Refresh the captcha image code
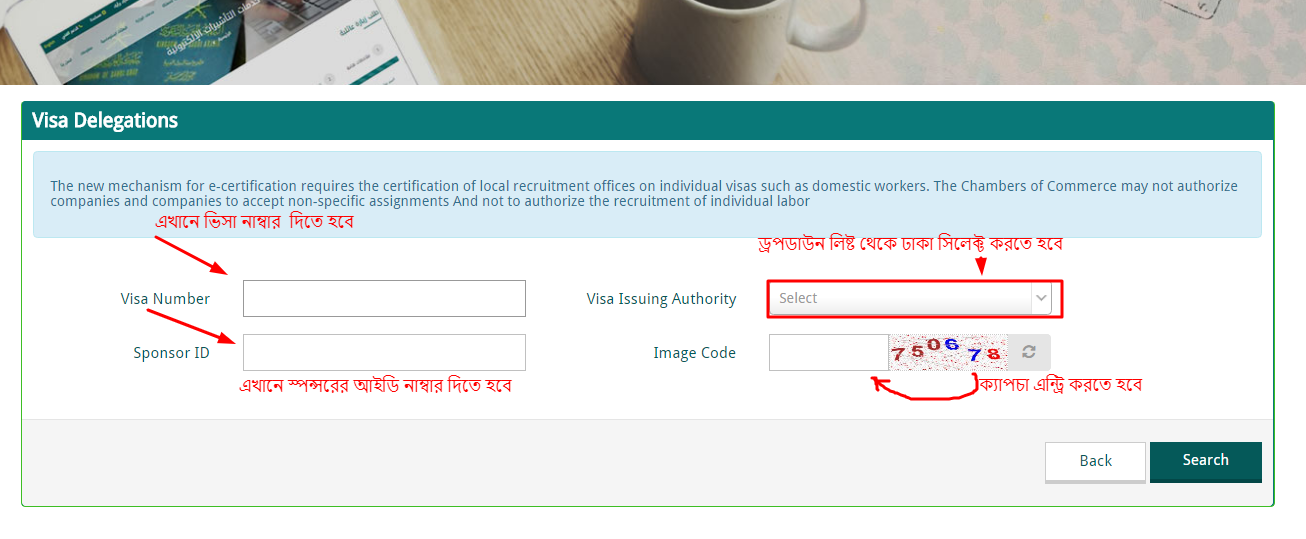Screen dimensions: 1306x539 click(x=1028, y=352)
